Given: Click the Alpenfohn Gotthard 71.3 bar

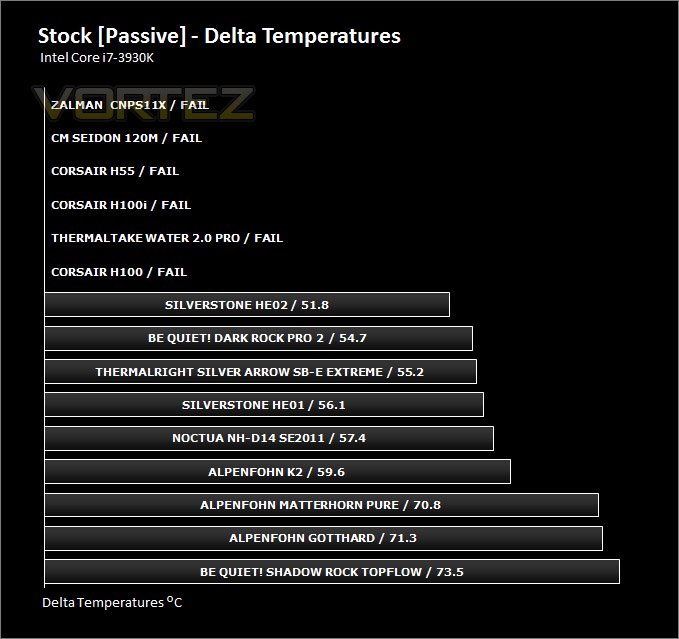Looking at the screenshot, I should (x=324, y=538).
